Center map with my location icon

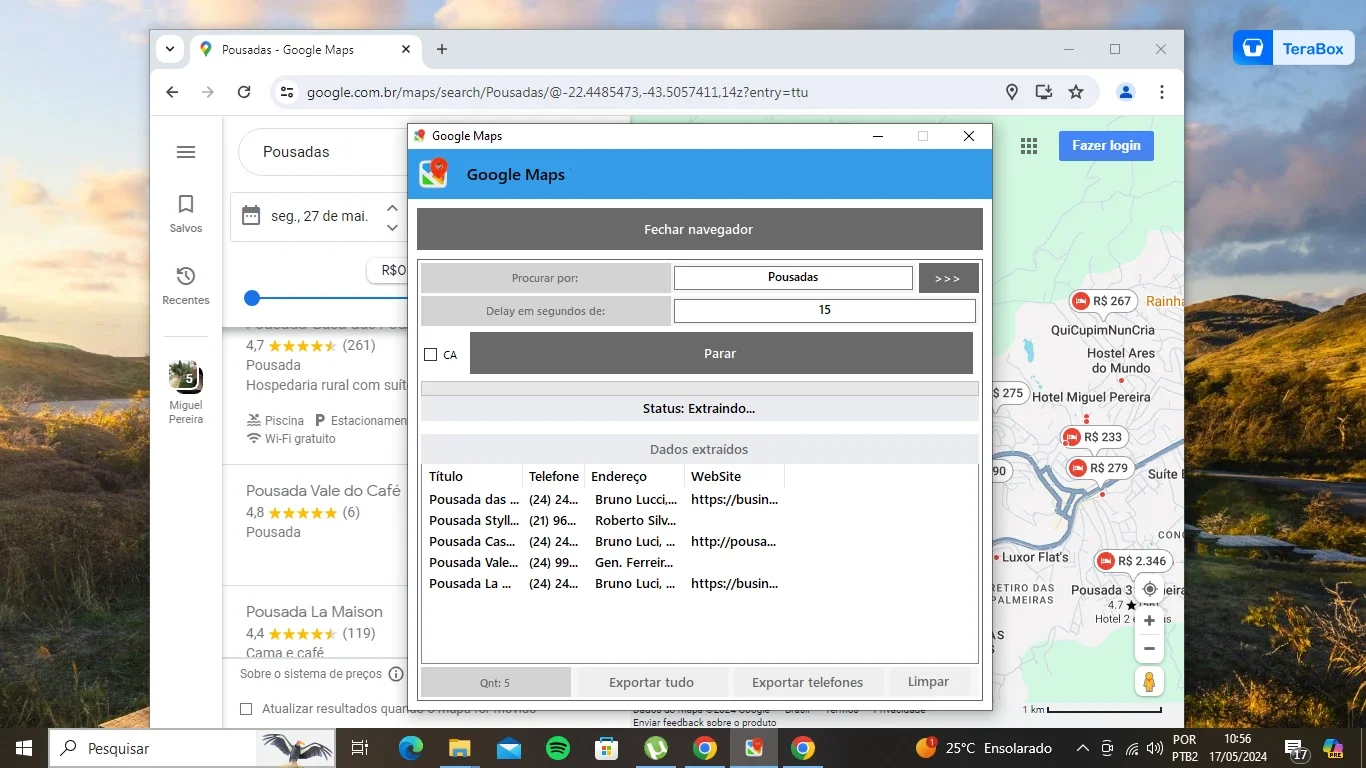coord(1149,589)
